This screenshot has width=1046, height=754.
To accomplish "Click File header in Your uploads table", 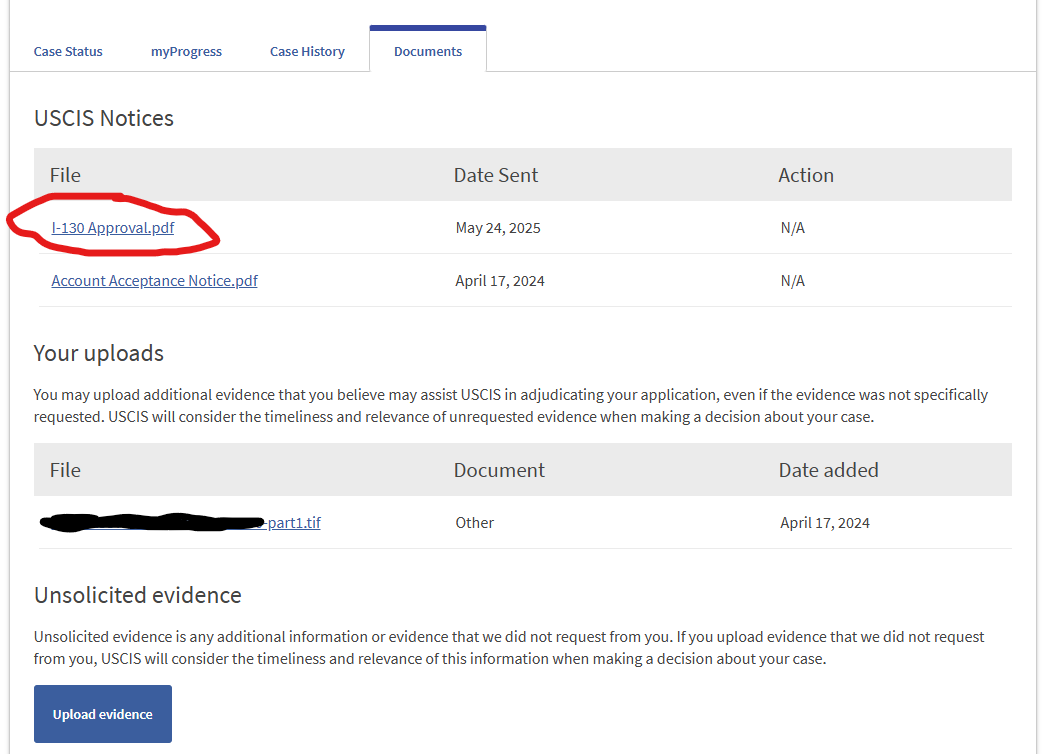I will (65, 470).
